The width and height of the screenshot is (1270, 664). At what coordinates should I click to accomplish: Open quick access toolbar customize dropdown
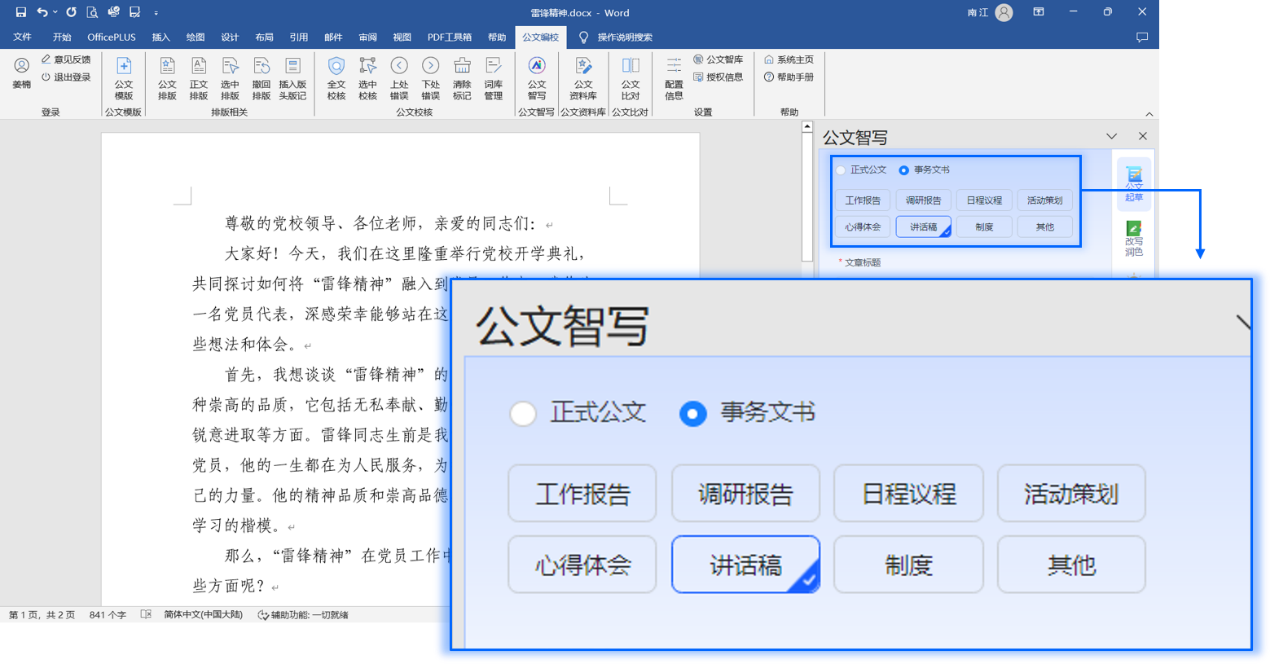(x=157, y=13)
